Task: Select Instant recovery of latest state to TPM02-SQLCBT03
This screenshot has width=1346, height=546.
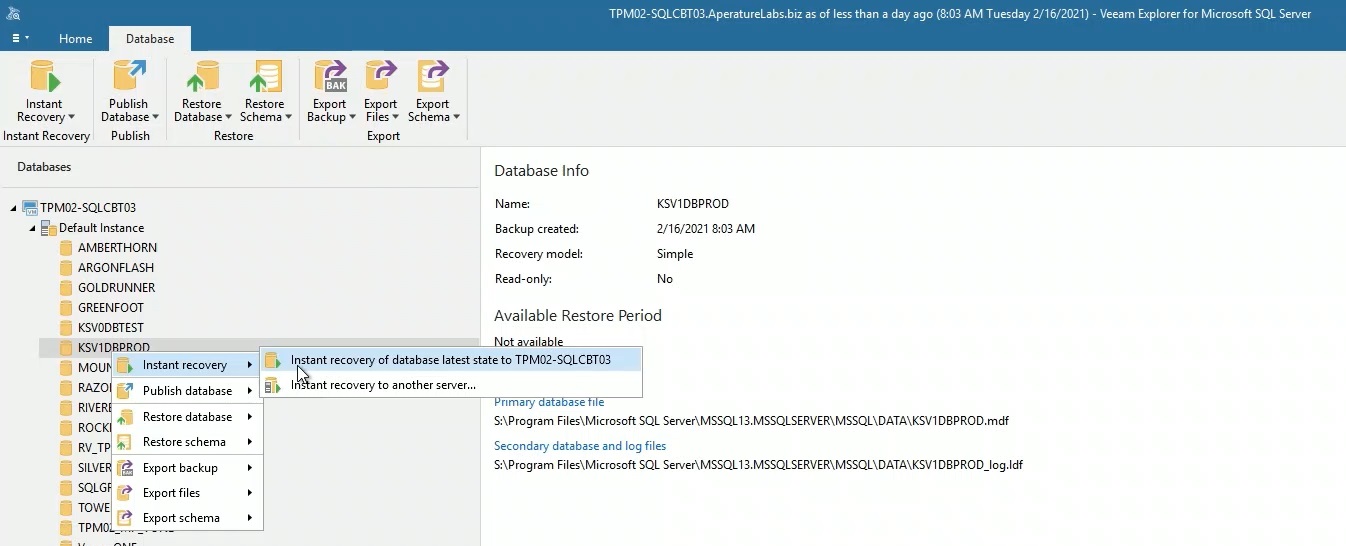Action: pyautogui.click(x=450, y=360)
